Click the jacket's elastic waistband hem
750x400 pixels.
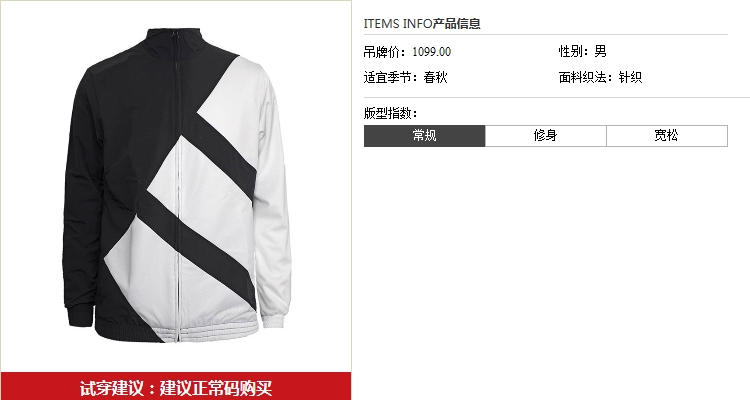(177, 330)
